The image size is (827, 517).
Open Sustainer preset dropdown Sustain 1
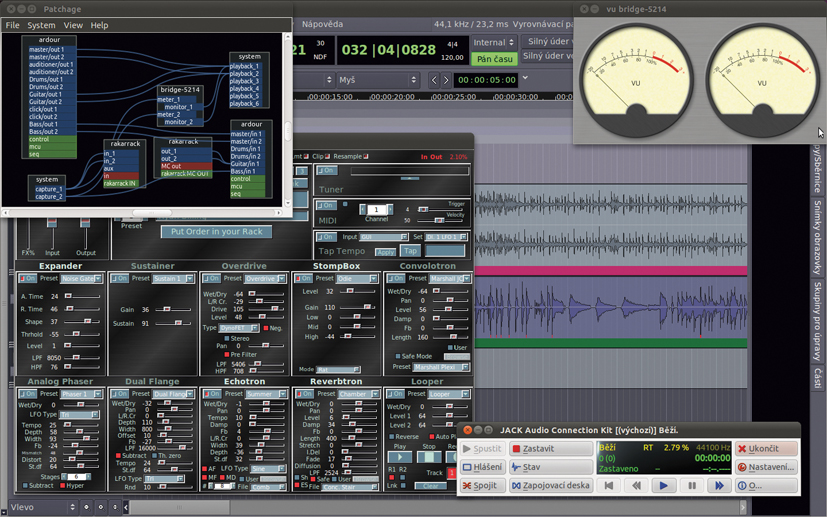pyautogui.click(x=174, y=278)
